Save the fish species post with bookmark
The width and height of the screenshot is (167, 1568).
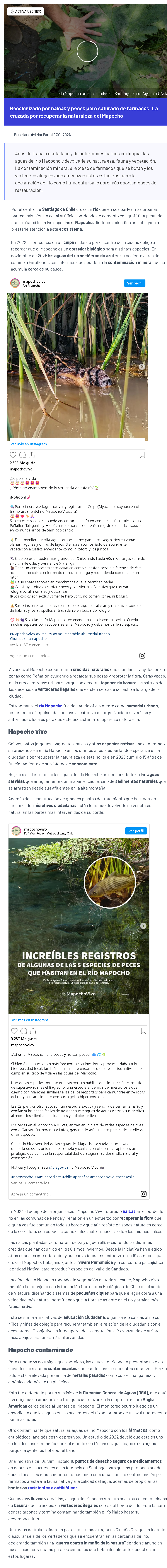(144, 1030)
